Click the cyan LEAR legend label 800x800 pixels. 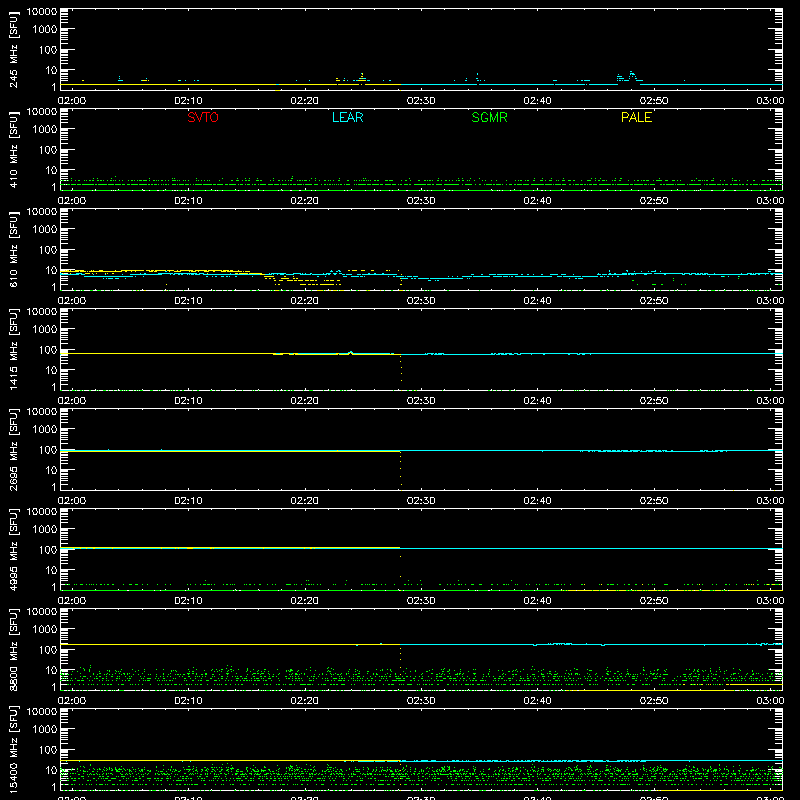point(347,117)
